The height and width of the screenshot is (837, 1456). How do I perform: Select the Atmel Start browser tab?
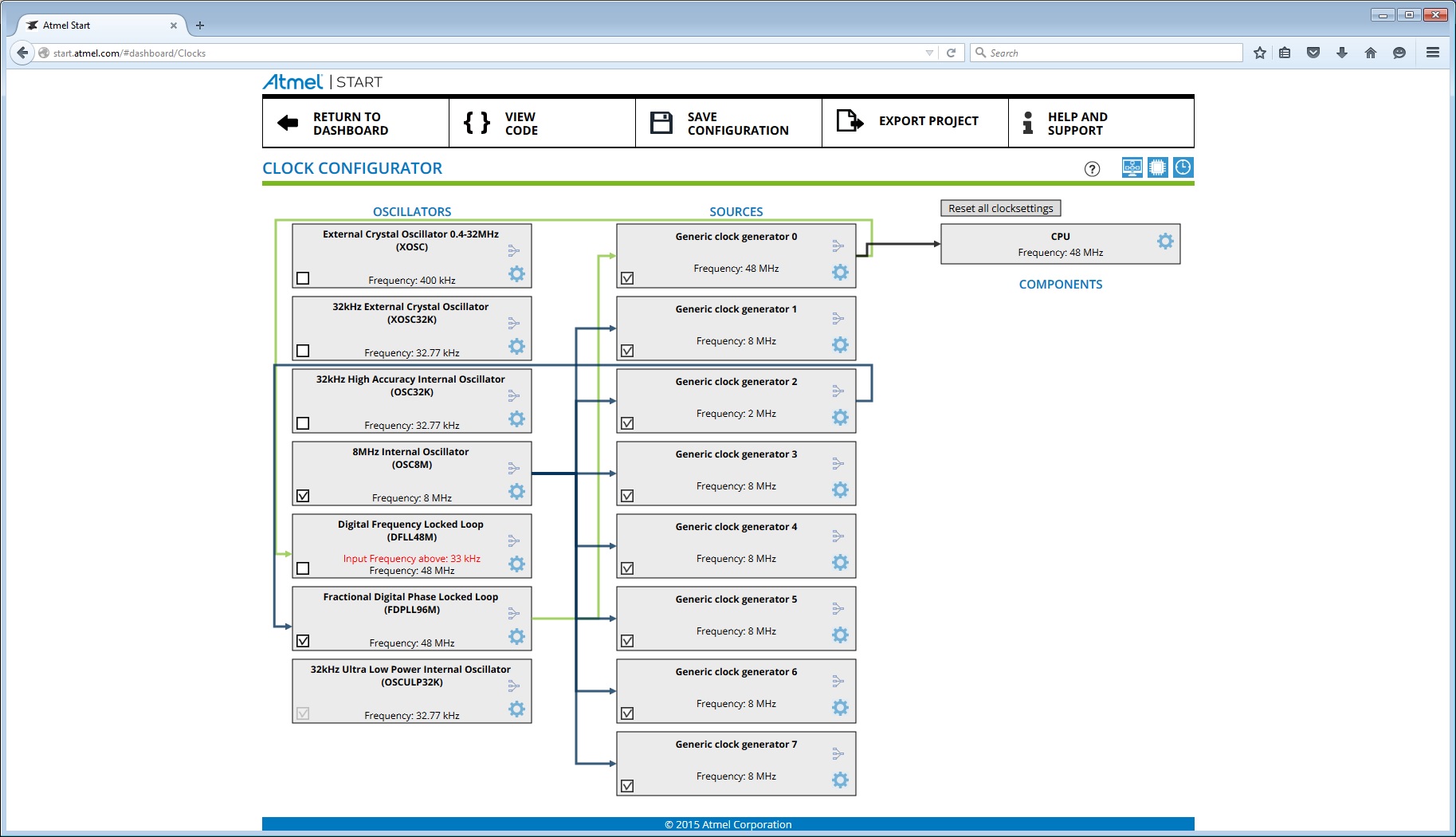(x=101, y=26)
